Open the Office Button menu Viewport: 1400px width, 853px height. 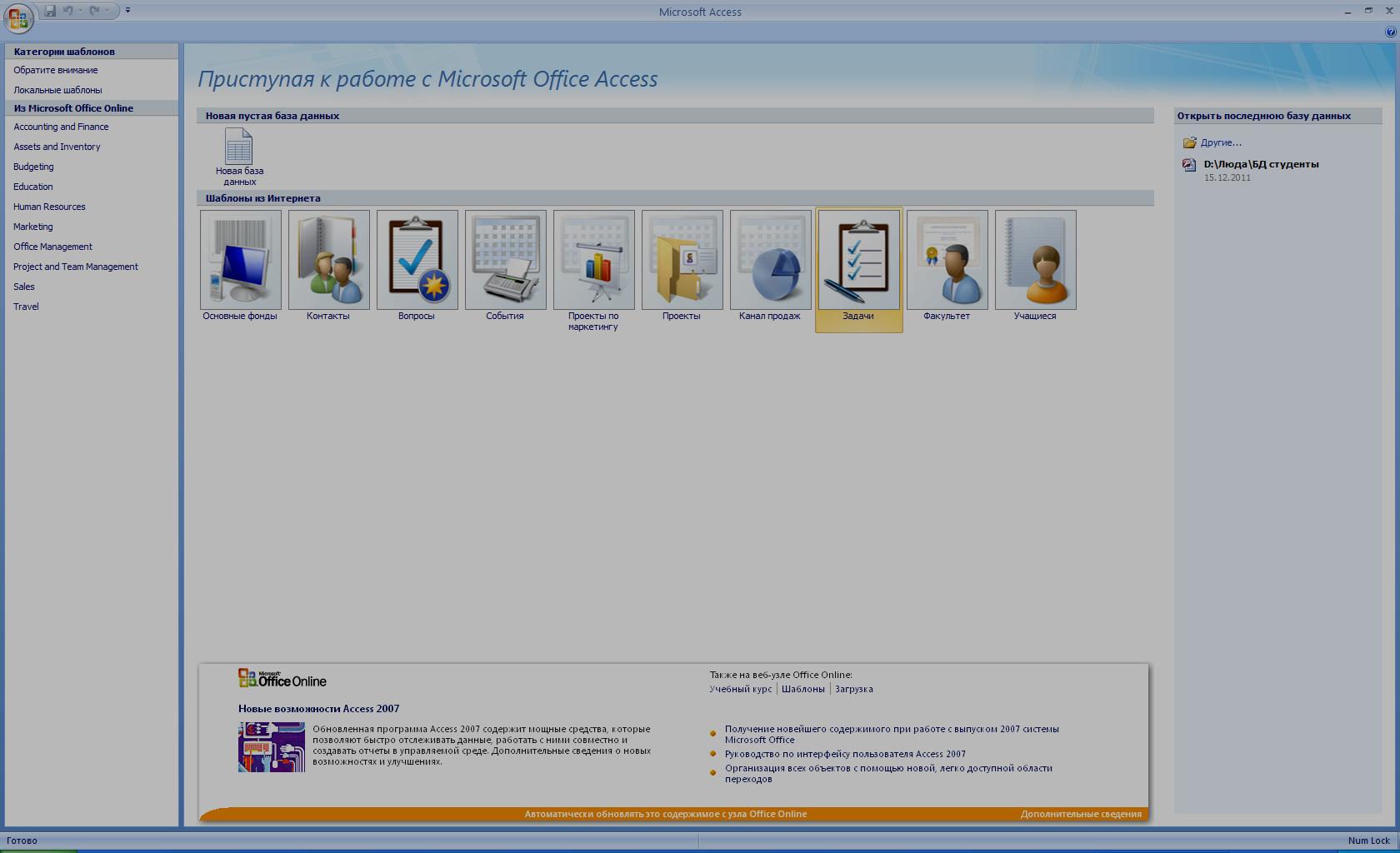[18, 18]
